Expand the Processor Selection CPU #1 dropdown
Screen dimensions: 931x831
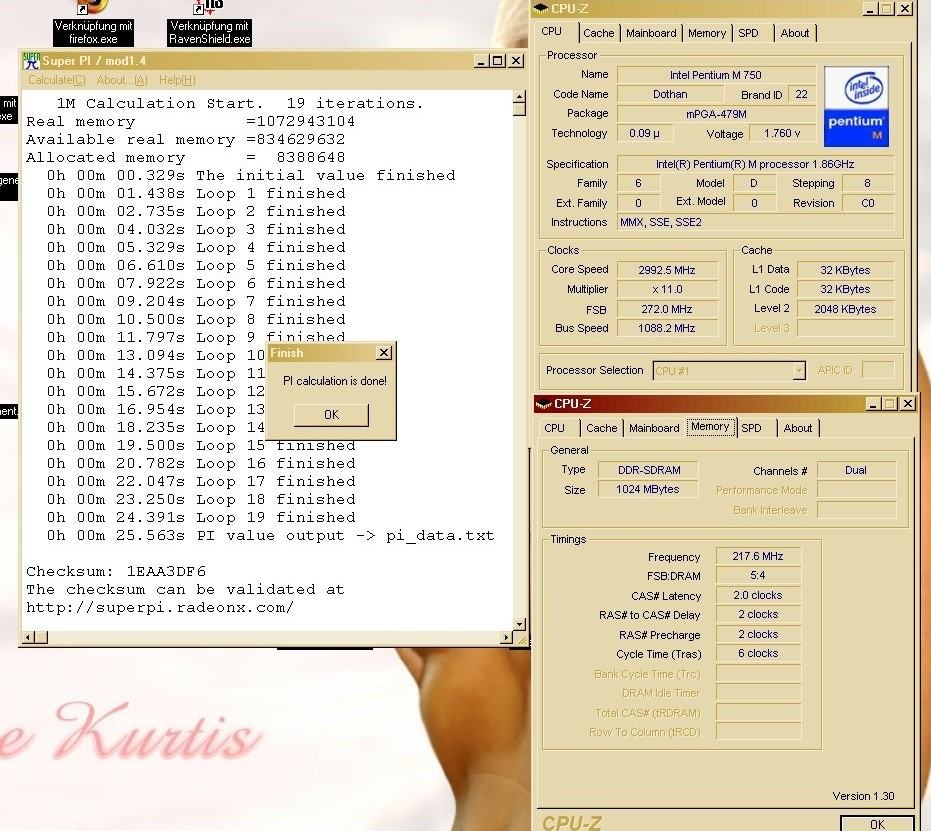799,371
